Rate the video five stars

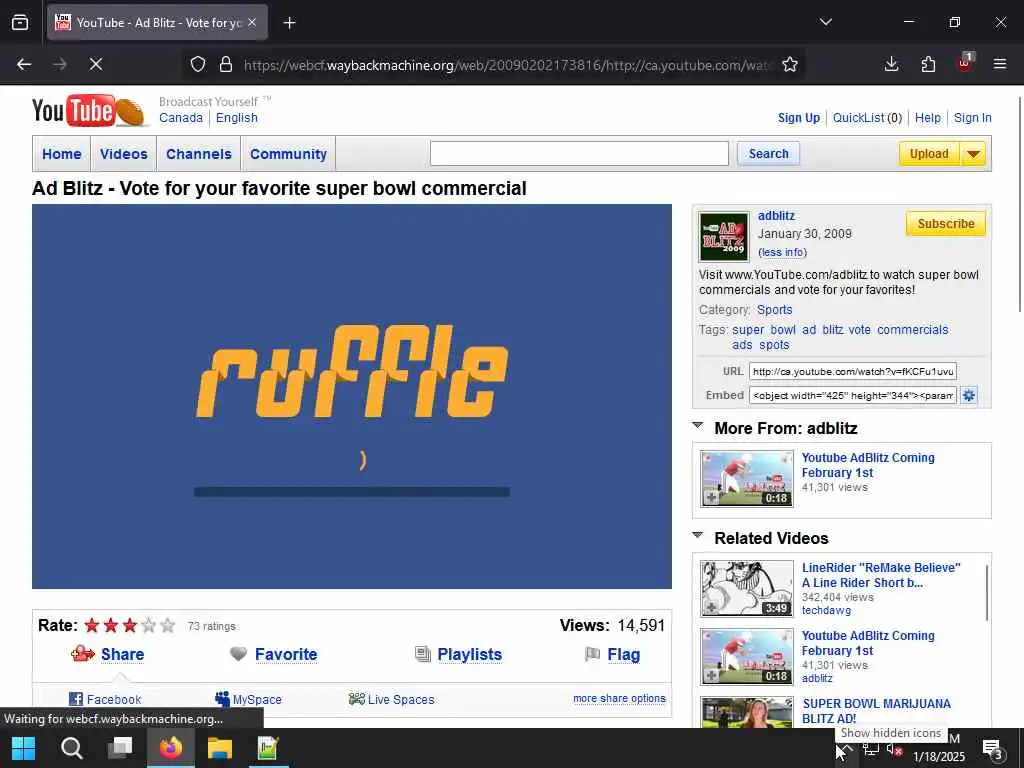168,626
